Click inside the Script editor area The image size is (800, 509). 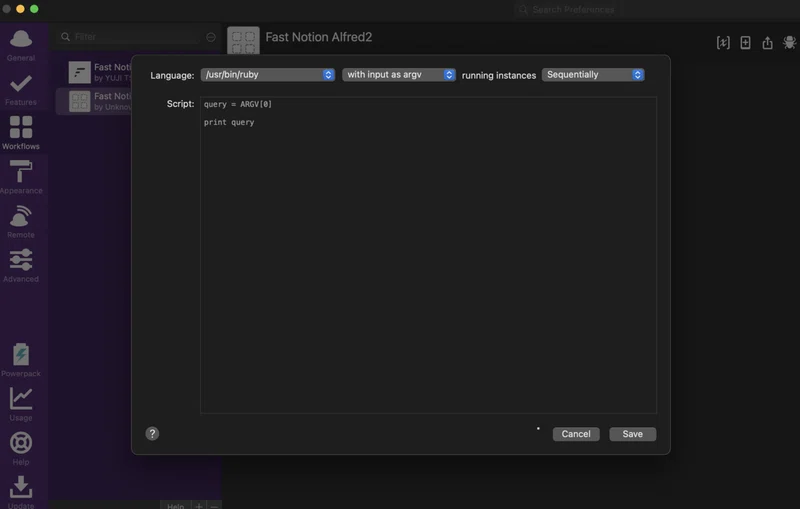[x=428, y=255]
